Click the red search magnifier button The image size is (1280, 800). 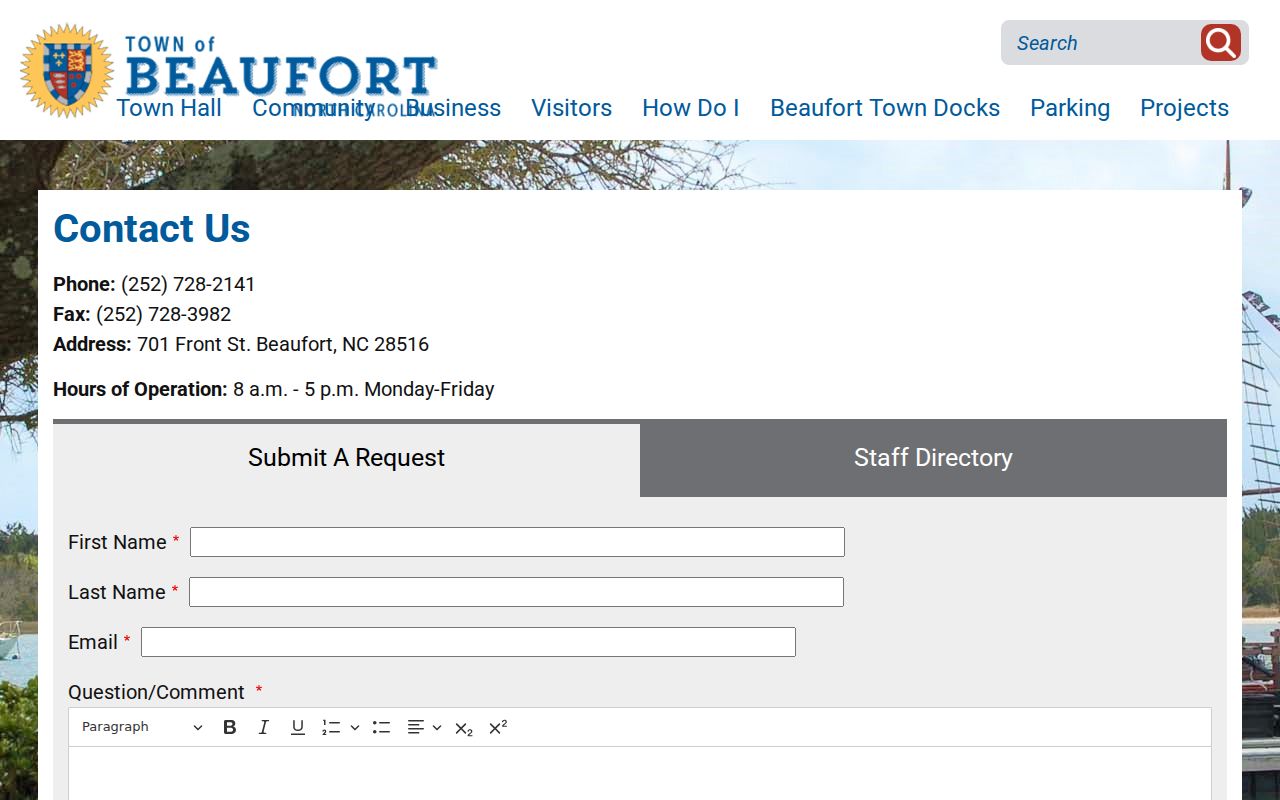(x=1221, y=43)
